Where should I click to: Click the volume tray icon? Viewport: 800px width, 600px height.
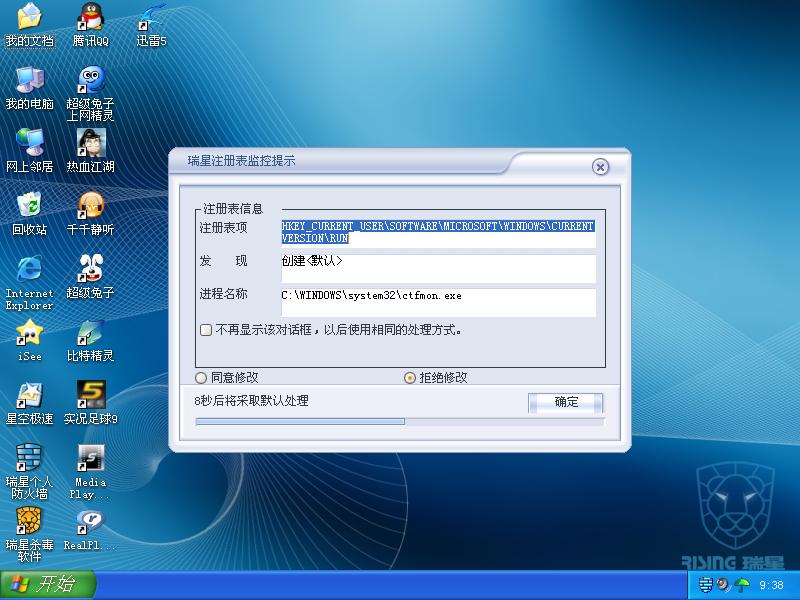click(722, 584)
